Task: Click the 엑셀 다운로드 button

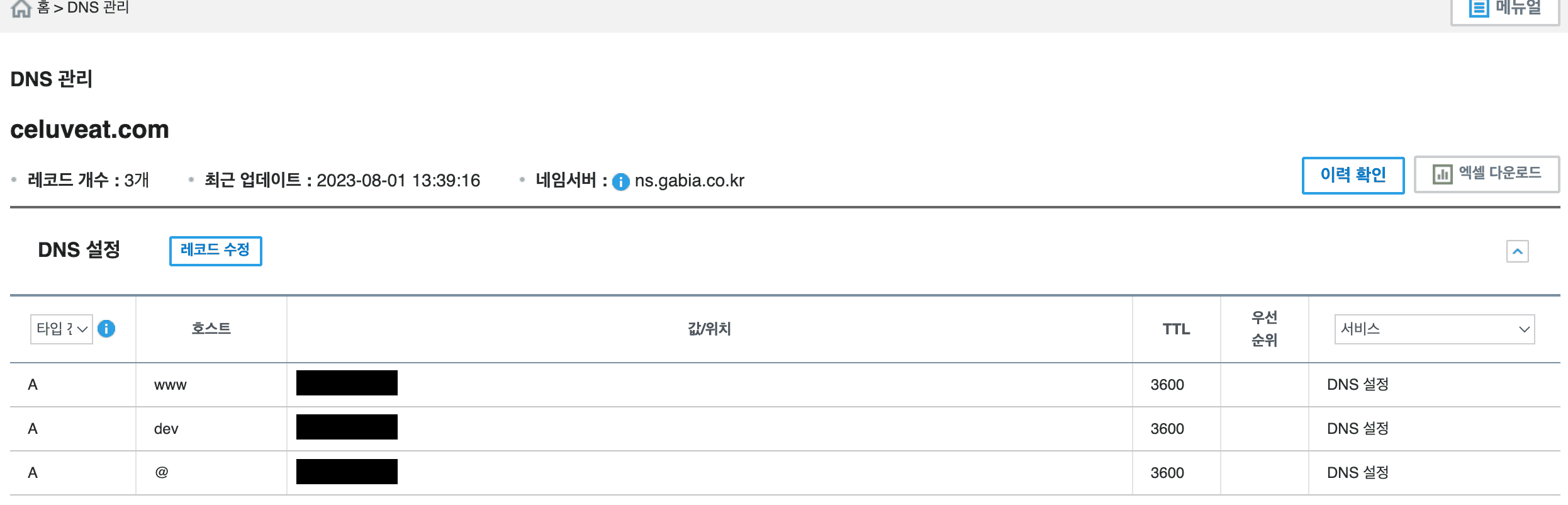Action: pyautogui.click(x=1487, y=174)
